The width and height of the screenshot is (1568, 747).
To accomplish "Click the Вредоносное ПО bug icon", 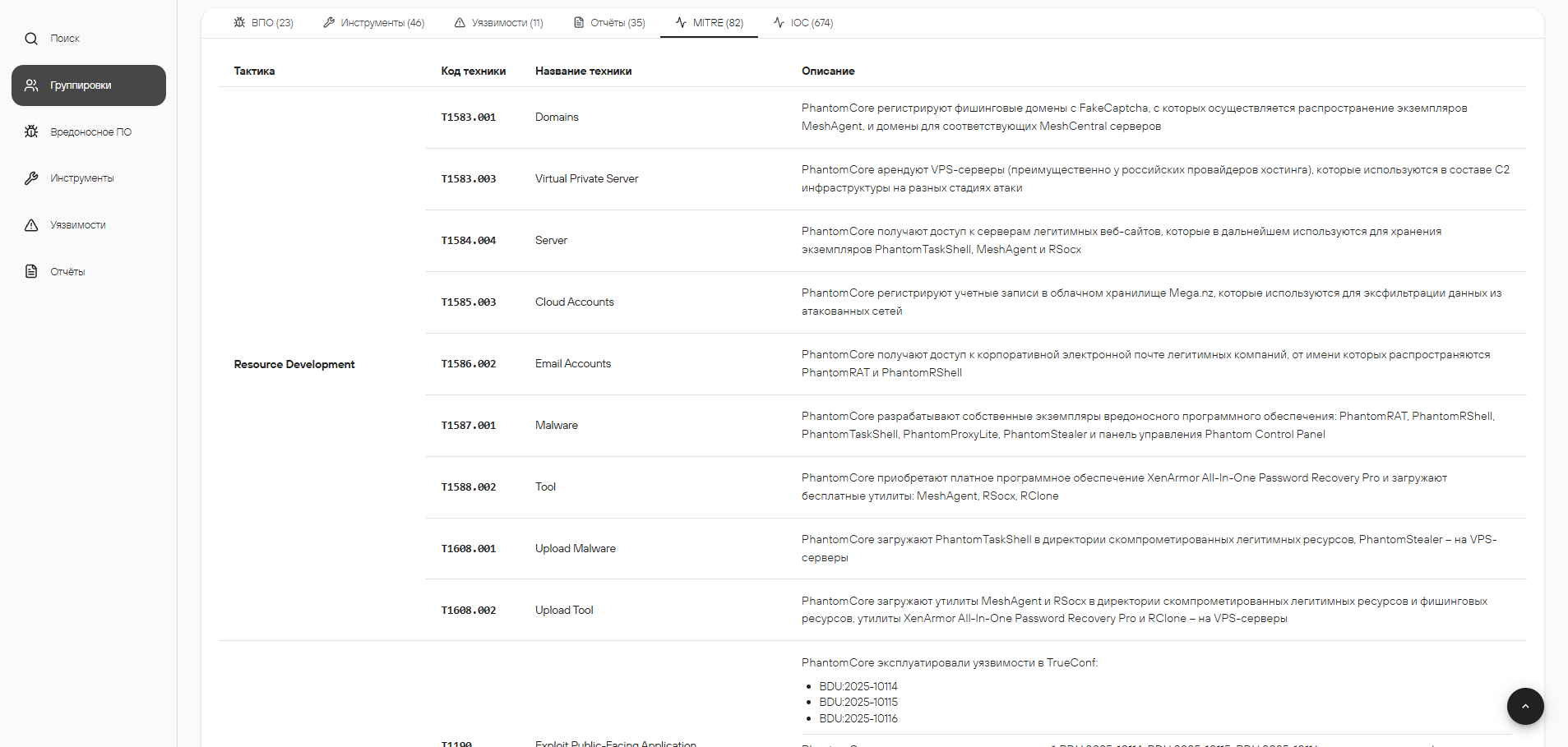I will pyautogui.click(x=31, y=131).
